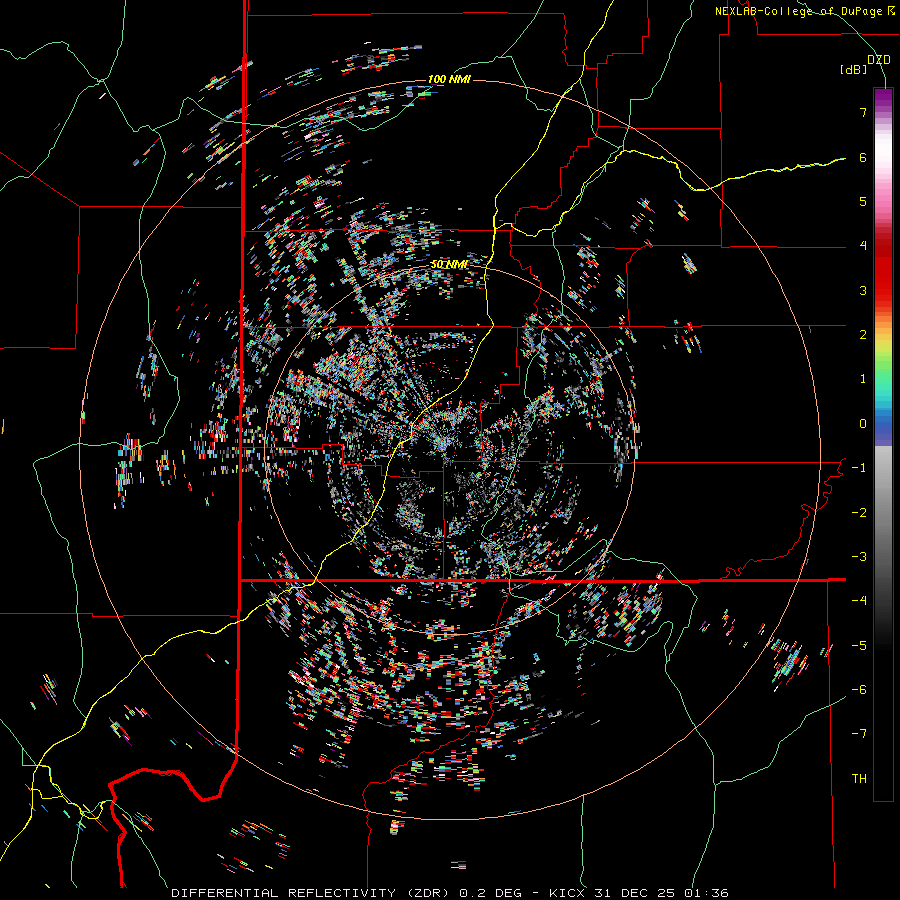The height and width of the screenshot is (900, 900).
Task: Click the 1 dB tick label on the color scale
Action: coord(863,379)
